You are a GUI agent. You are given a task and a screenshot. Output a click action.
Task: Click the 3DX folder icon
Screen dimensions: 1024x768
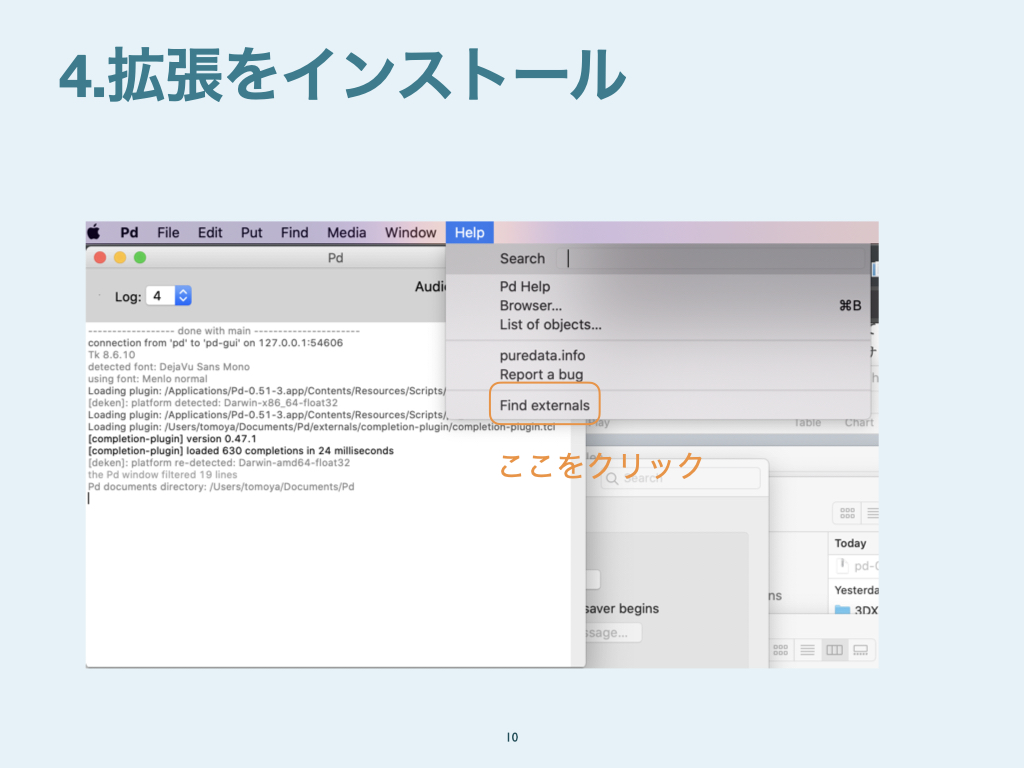(x=843, y=610)
